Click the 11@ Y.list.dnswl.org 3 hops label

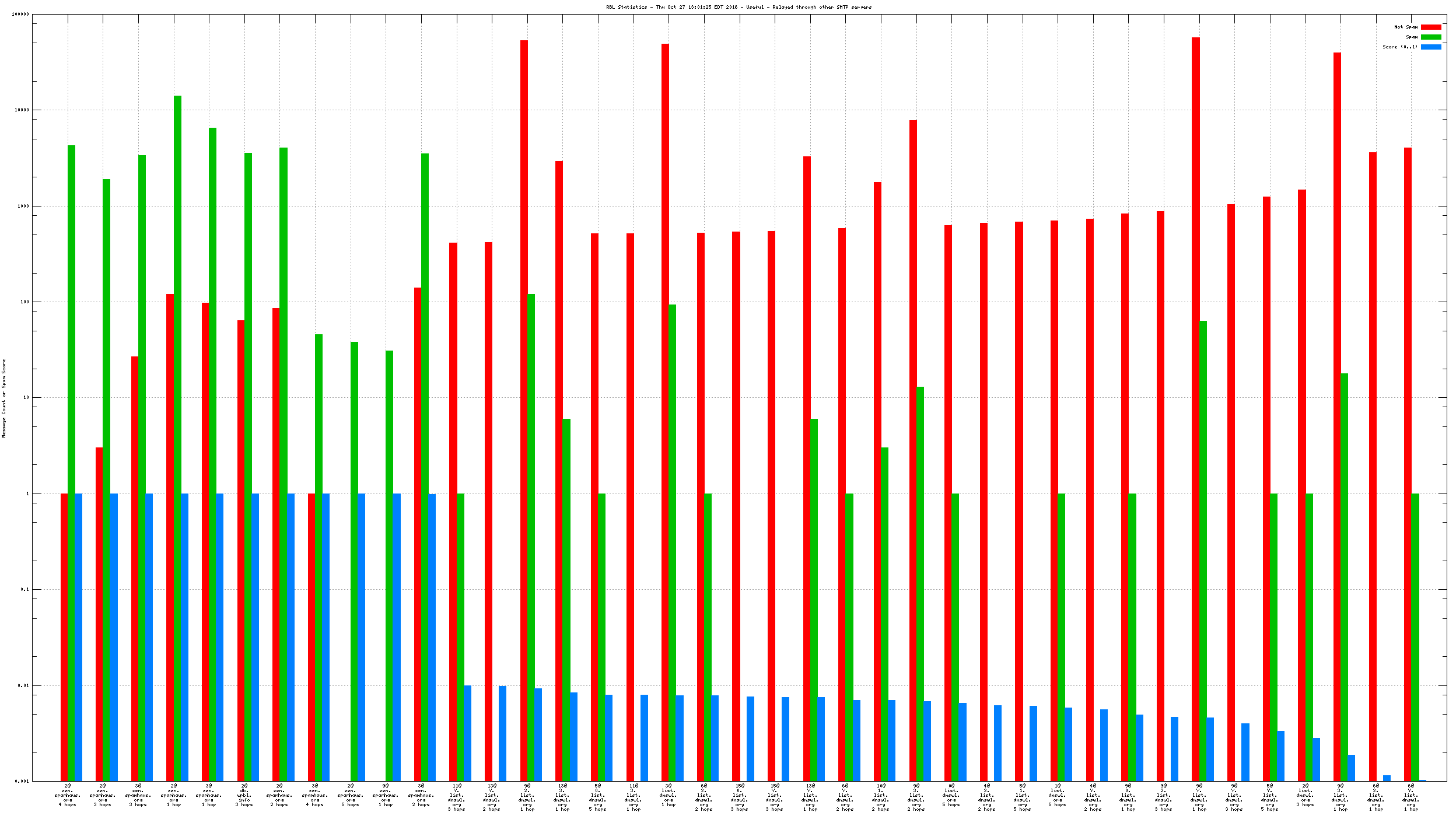[457, 797]
